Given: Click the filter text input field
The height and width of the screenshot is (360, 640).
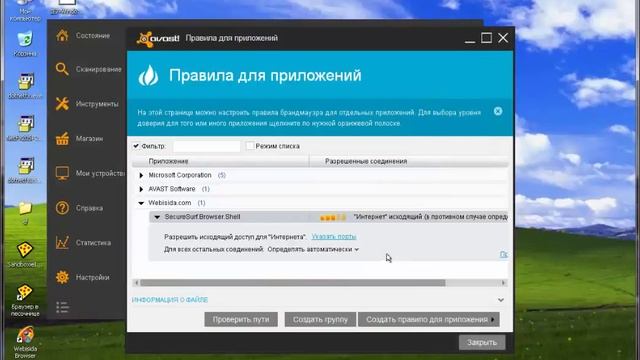Looking at the screenshot, I should tap(207, 146).
